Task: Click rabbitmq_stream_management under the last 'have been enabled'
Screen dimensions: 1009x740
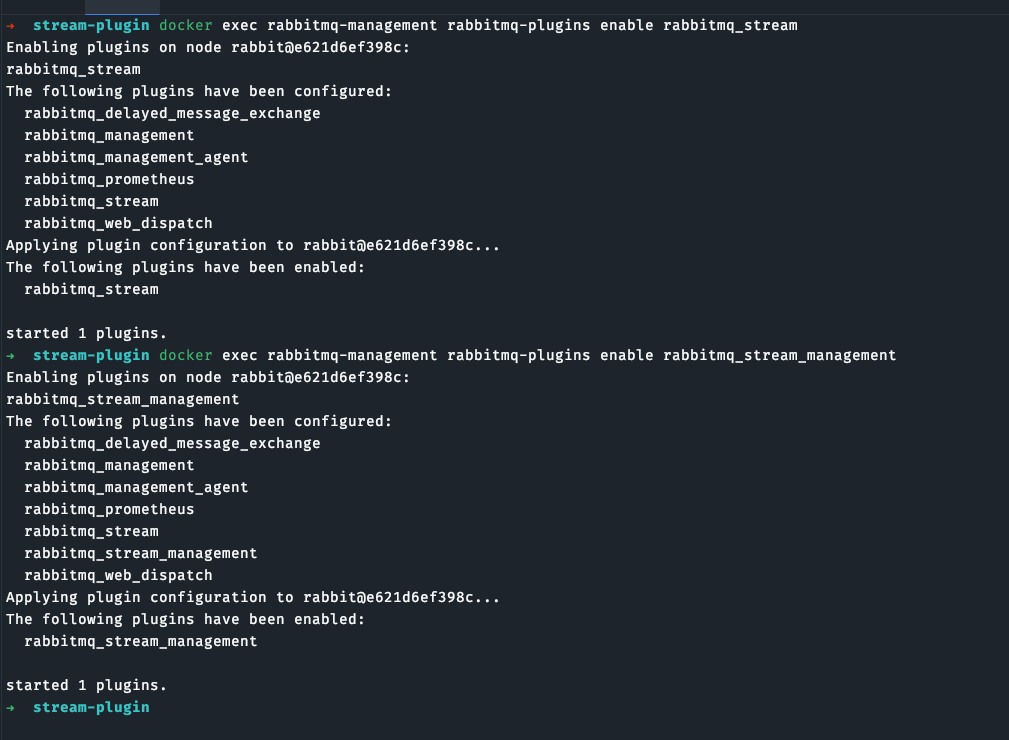Action: click(x=141, y=642)
